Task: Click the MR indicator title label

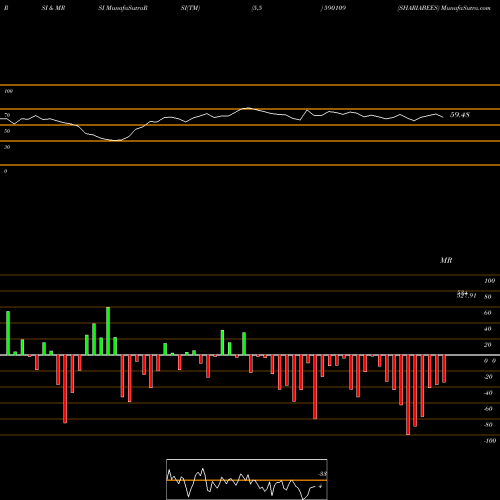Action: [x=446, y=260]
